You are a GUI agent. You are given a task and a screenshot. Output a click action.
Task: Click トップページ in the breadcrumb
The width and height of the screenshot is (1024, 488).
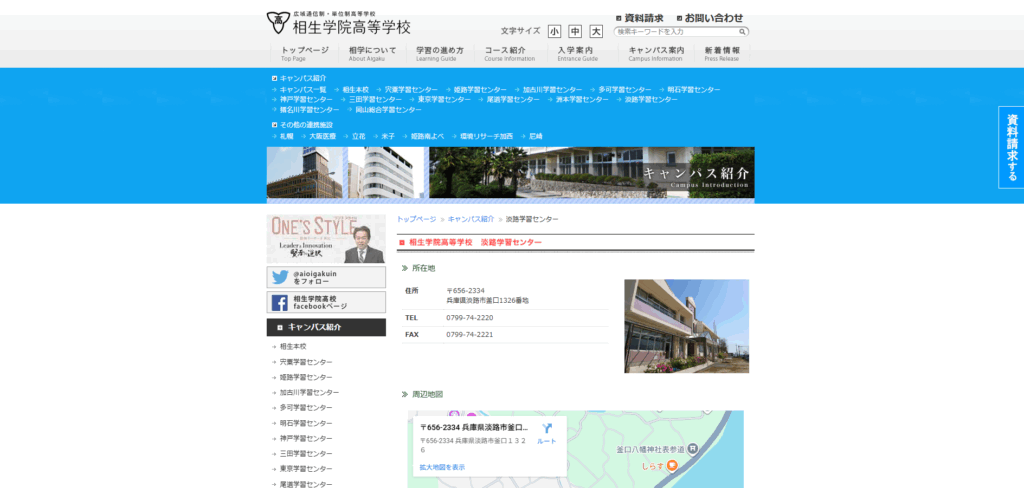[x=416, y=218]
